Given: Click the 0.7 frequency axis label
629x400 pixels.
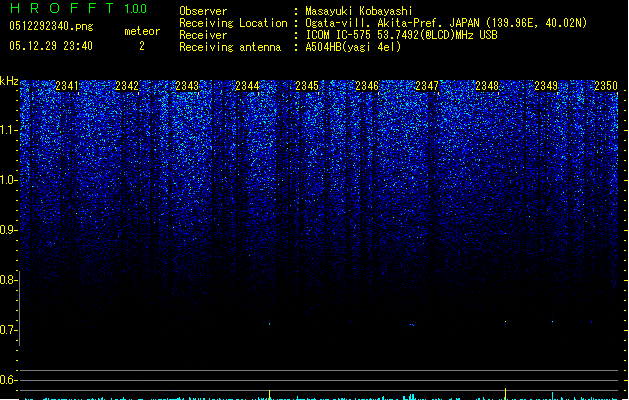Looking at the screenshot, I should coord(8,330).
